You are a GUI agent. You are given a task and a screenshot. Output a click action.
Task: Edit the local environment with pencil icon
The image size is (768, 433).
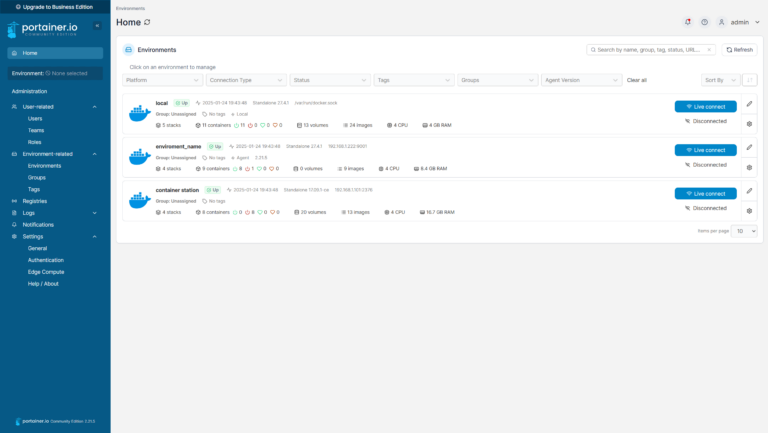(749, 103)
